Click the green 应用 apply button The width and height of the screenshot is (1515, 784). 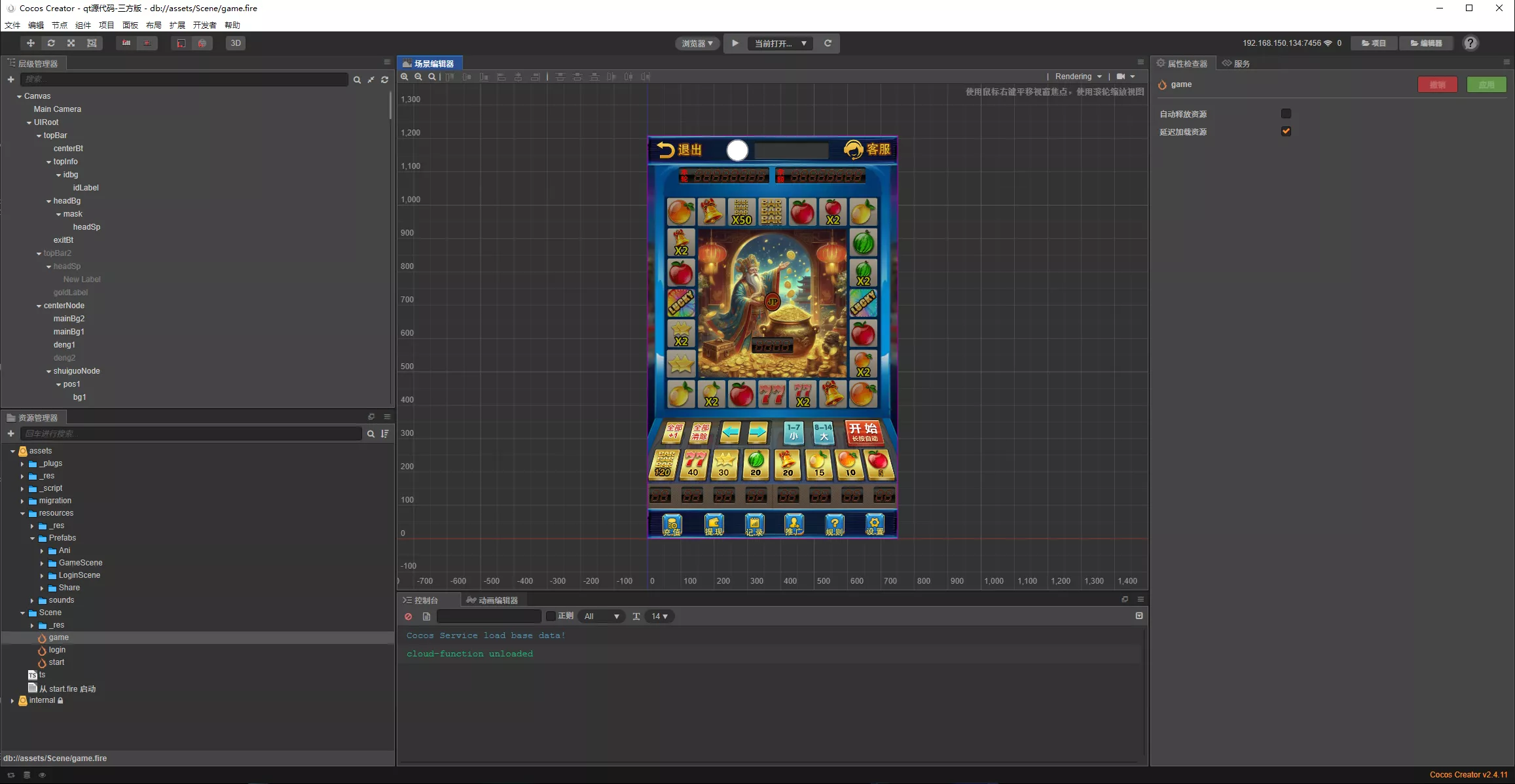click(x=1486, y=84)
